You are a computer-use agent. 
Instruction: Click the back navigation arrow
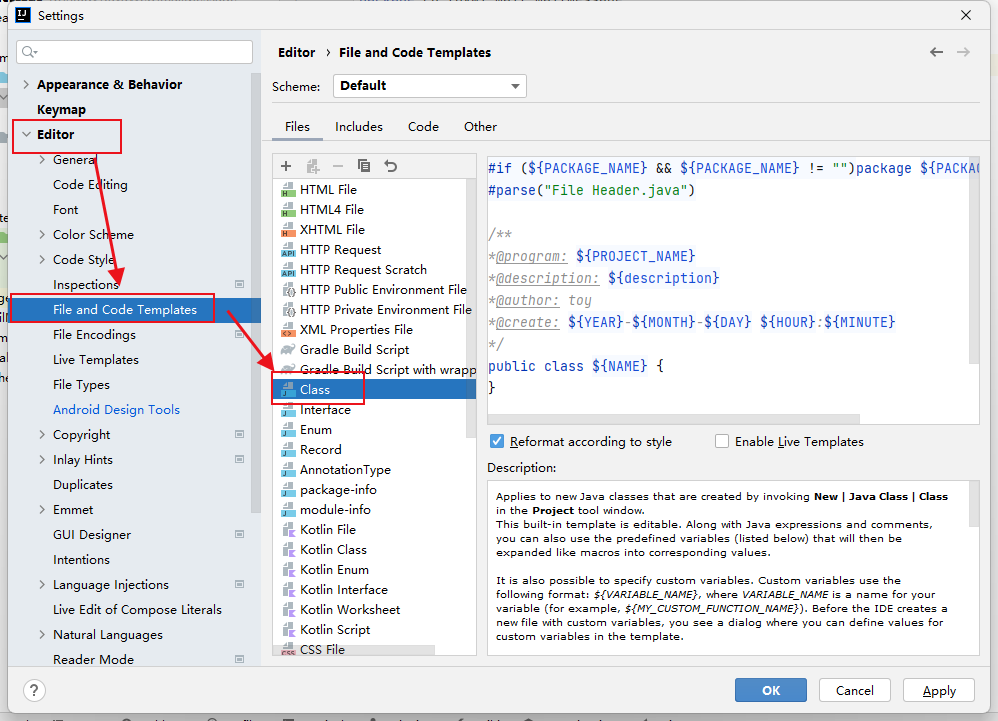[936, 52]
